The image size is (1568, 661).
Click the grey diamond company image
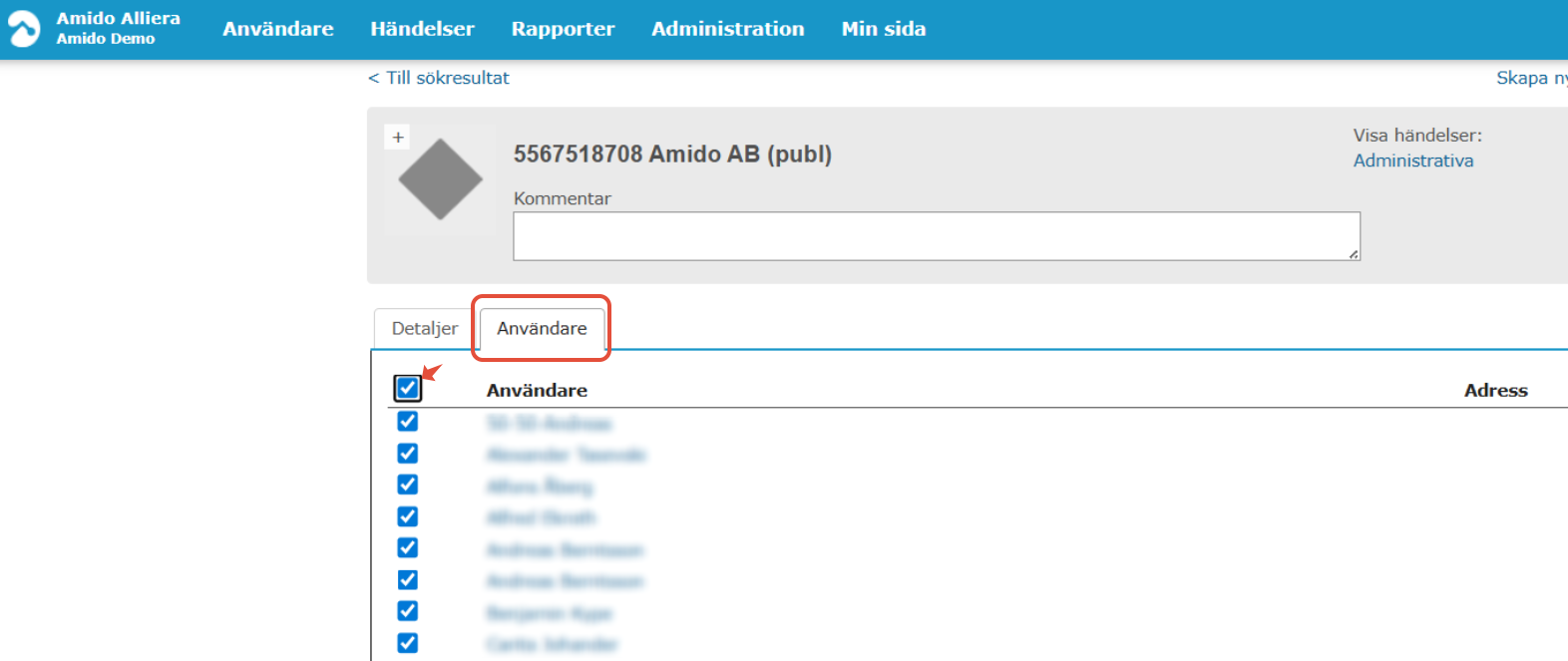pos(440,179)
